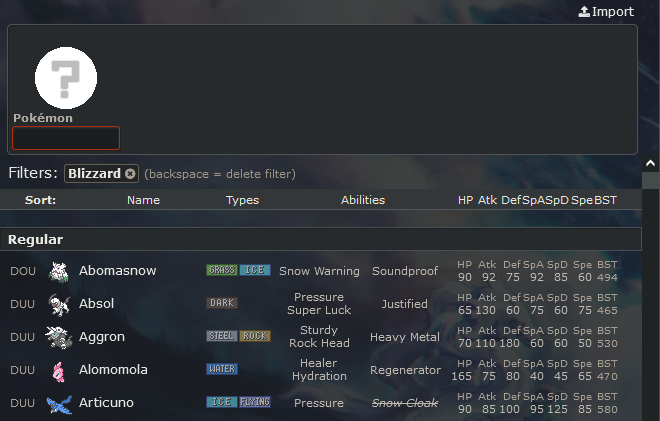Click Articuno's ICE type badge
Viewport: 660px width, 421px height.
(222, 402)
